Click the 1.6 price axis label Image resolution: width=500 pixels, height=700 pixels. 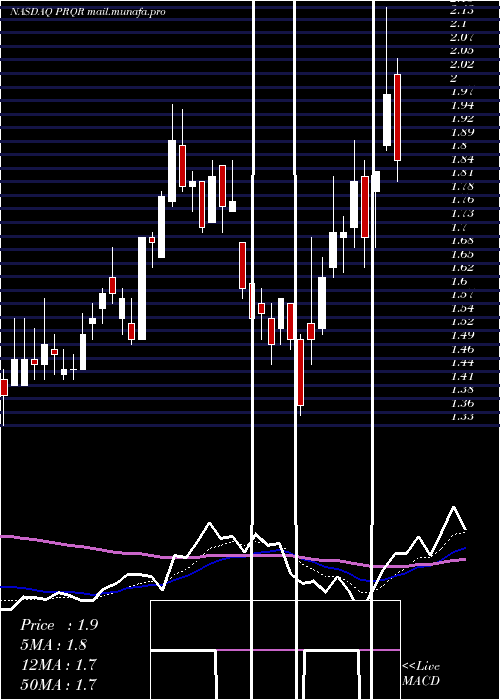point(459,281)
